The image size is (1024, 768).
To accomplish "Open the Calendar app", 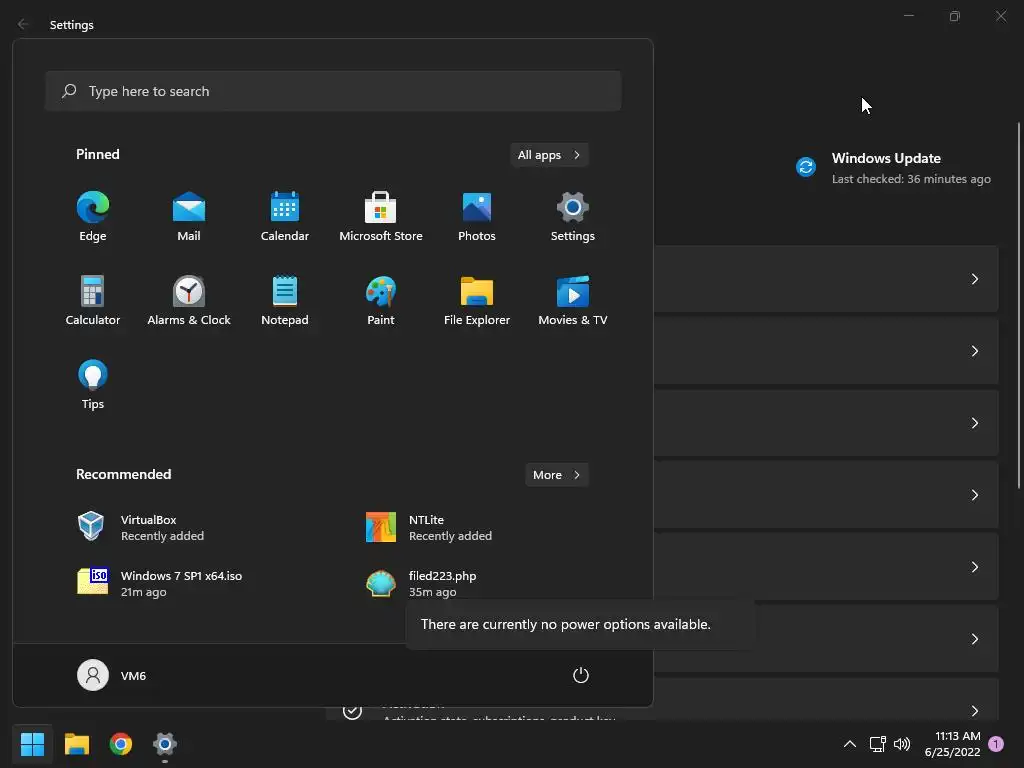I will click(285, 217).
